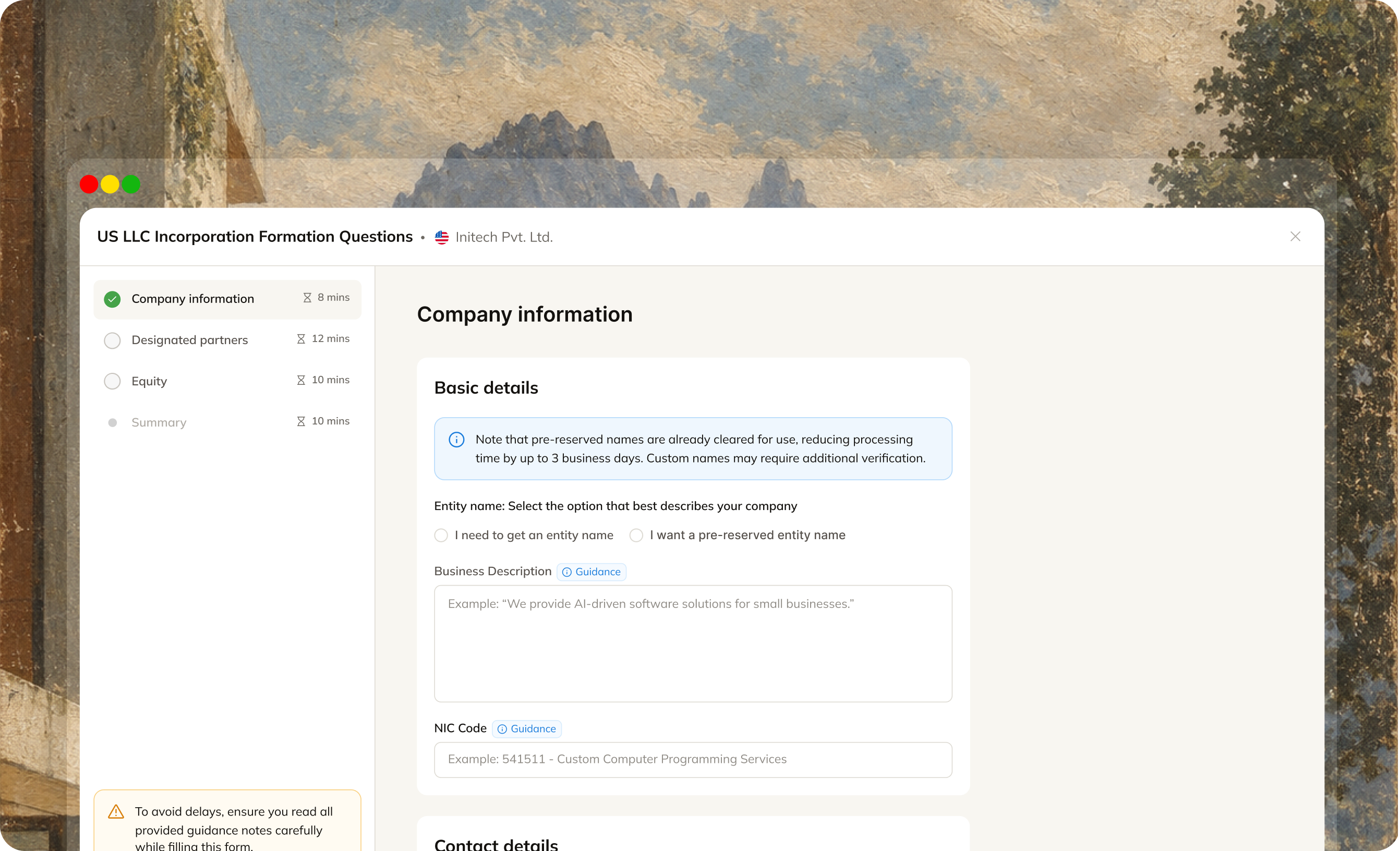Viewport: 1400px width, 851px height.
Task: Click into the NIC Code input field
Action: 693,760
